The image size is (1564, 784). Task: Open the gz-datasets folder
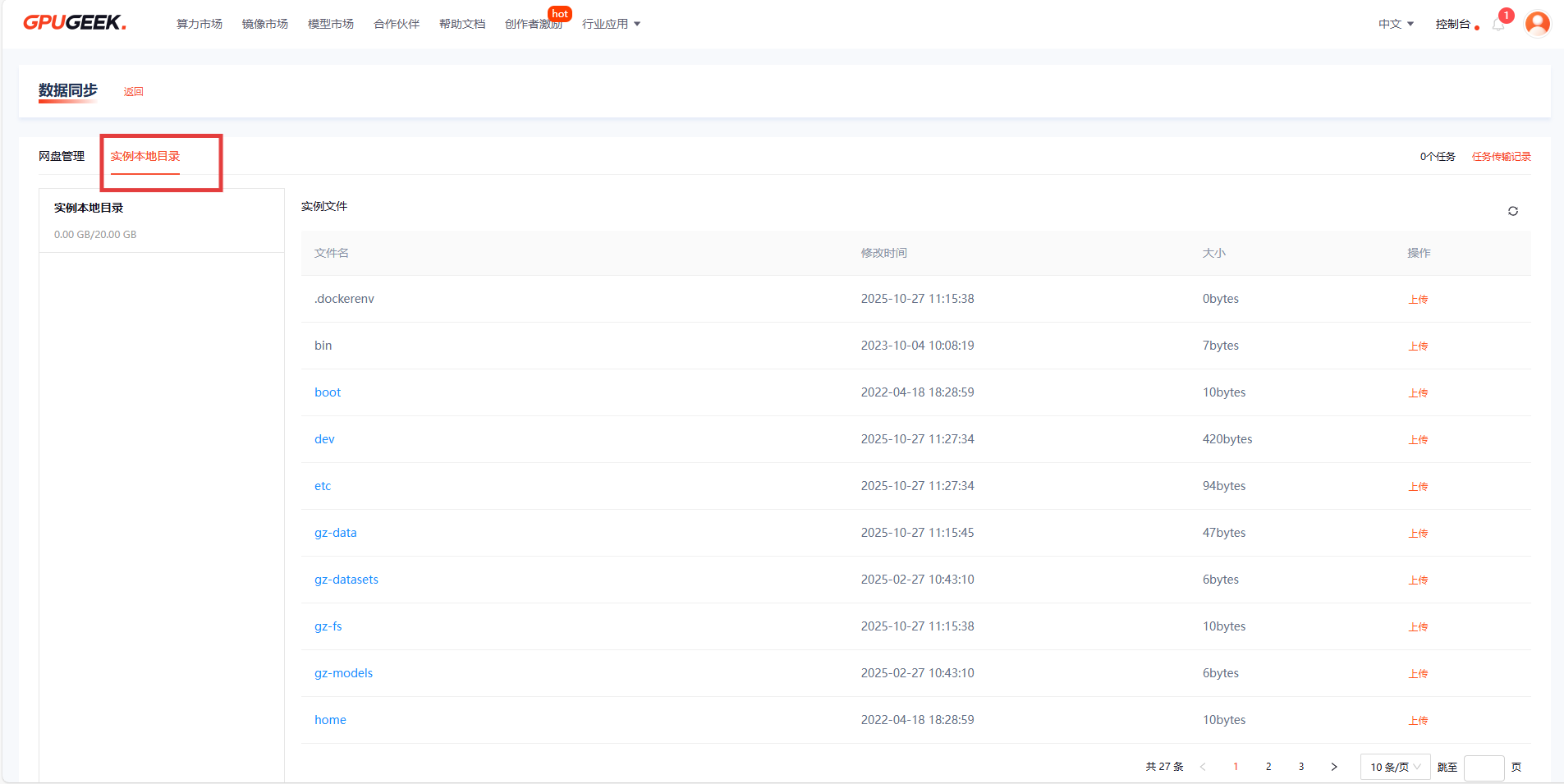pyautogui.click(x=346, y=580)
